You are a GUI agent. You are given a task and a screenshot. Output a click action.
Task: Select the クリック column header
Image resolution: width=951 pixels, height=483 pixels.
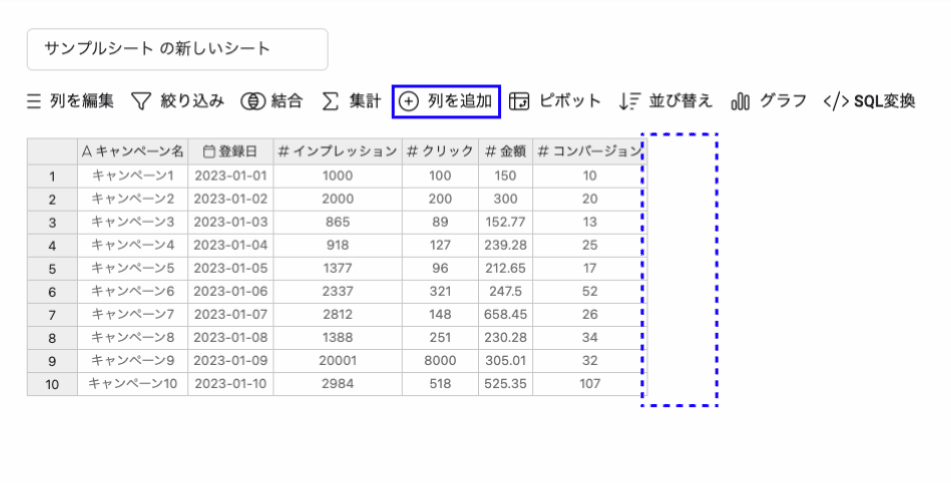(x=440, y=151)
